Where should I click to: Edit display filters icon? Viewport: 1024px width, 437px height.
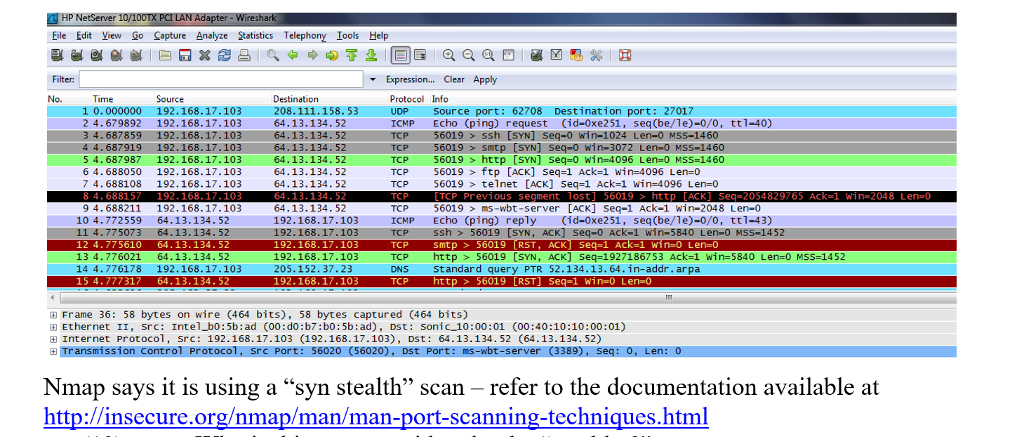[x=556, y=56]
